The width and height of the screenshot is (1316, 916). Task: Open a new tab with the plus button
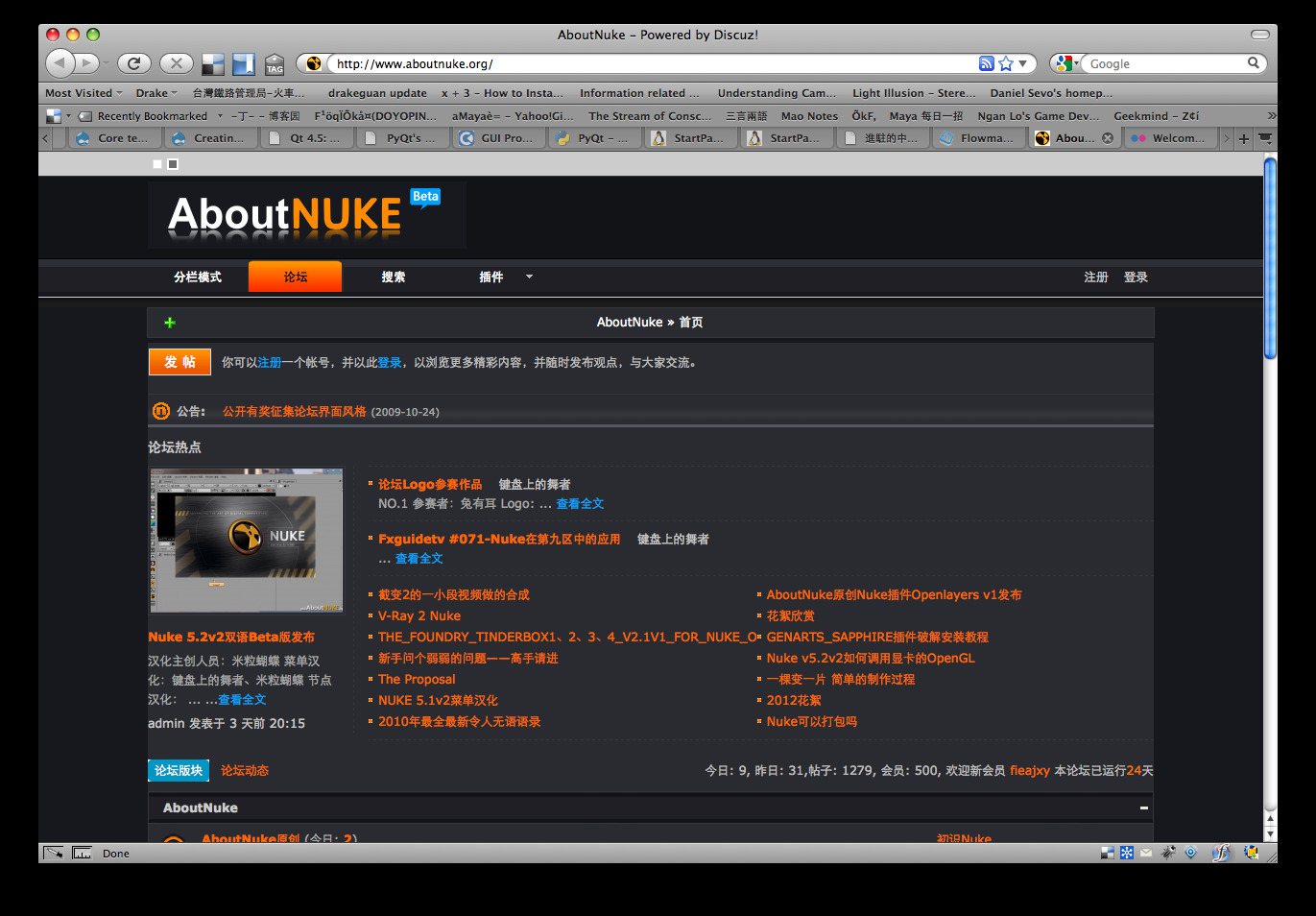click(x=1244, y=138)
